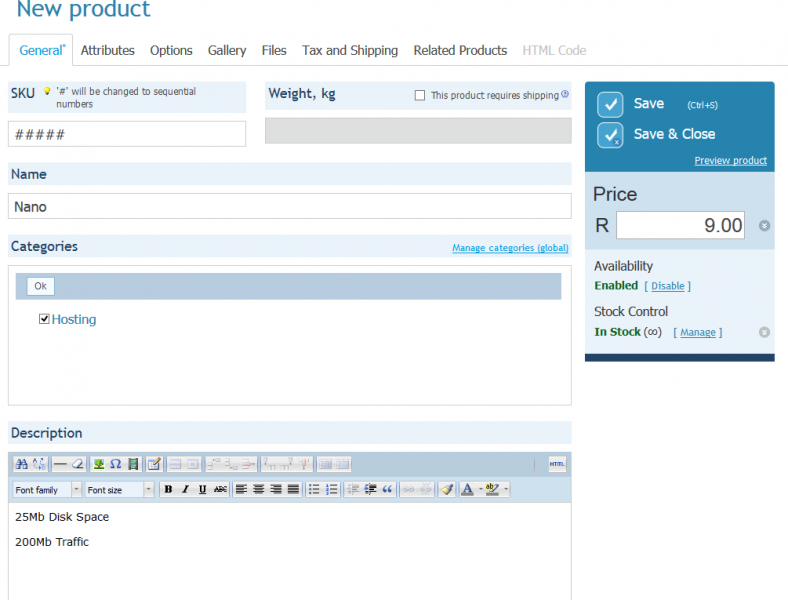Open the Options tab
The height and width of the screenshot is (600, 788).
(x=171, y=50)
